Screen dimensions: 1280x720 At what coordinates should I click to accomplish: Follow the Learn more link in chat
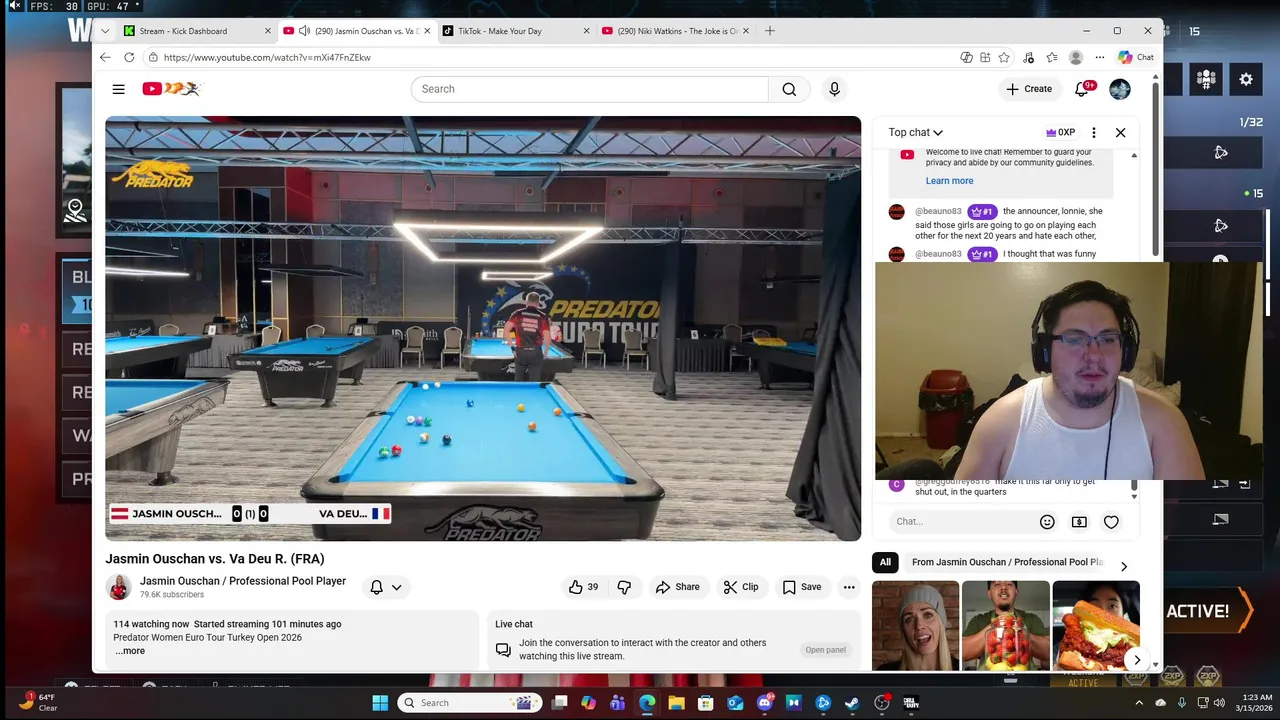[x=949, y=181]
